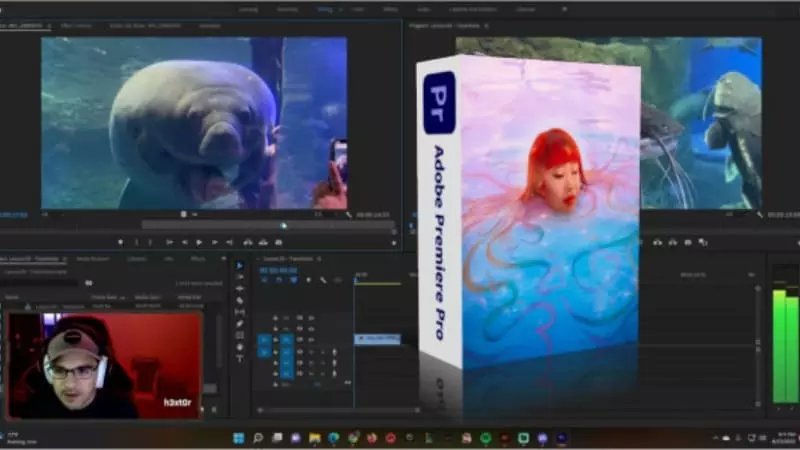This screenshot has width=800, height=450.
Task: Go to In point in Source monitor
Action: pos(169,243)
